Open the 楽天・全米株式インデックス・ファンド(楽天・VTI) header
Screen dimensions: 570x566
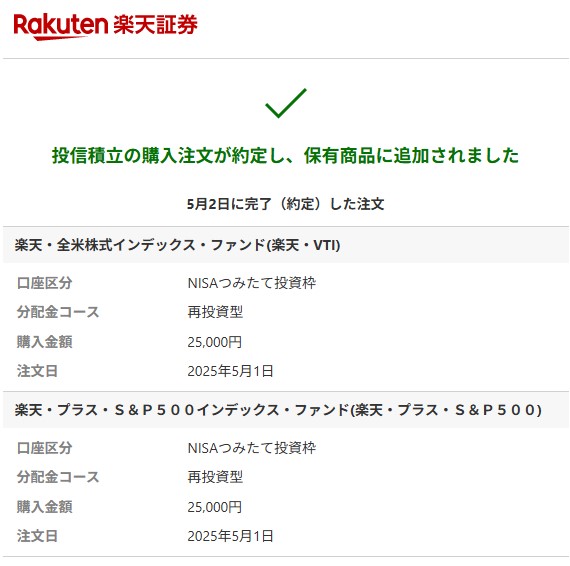click(x=286, y=245)
